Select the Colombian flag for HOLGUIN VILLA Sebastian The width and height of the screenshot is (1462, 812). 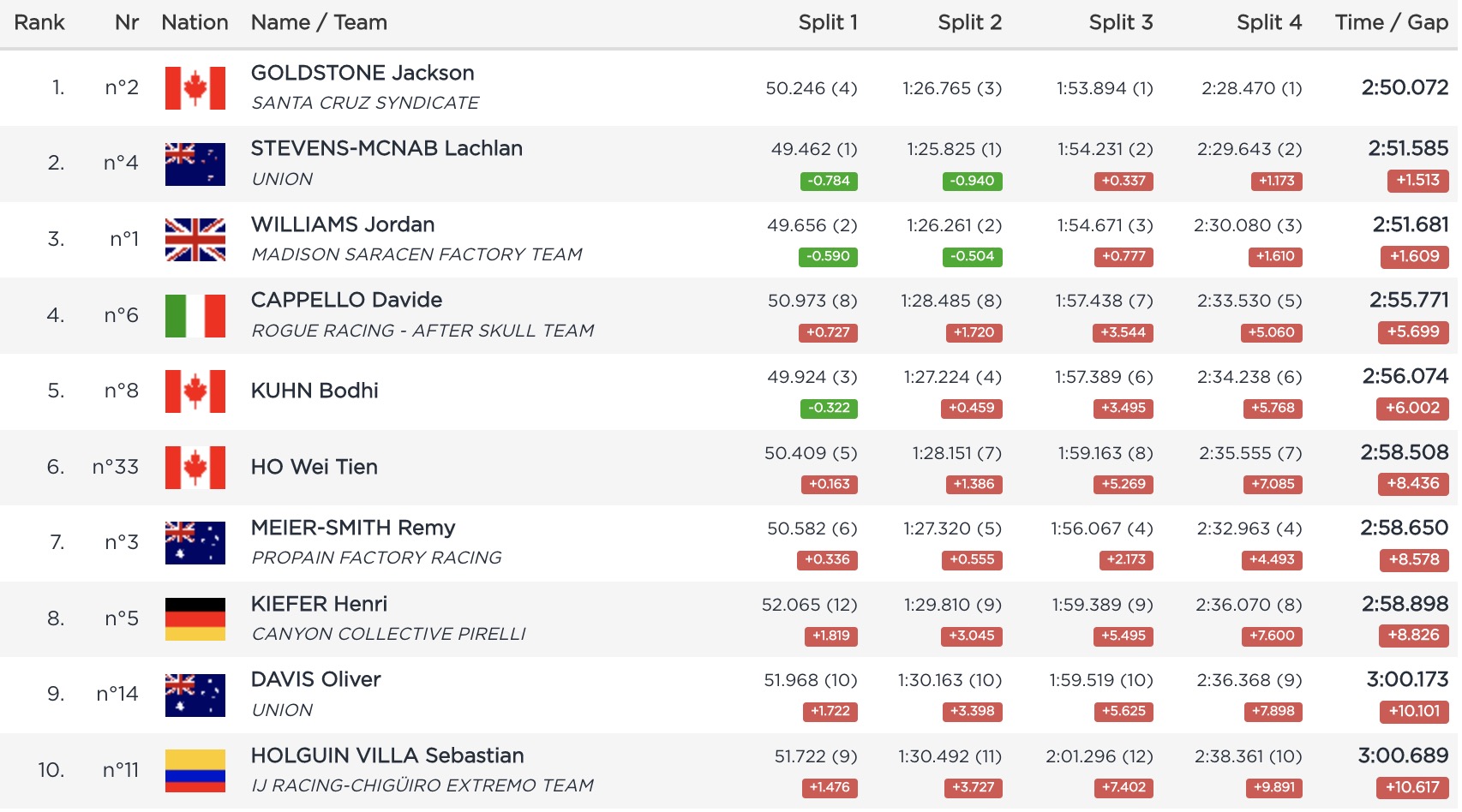coord(195,770)
